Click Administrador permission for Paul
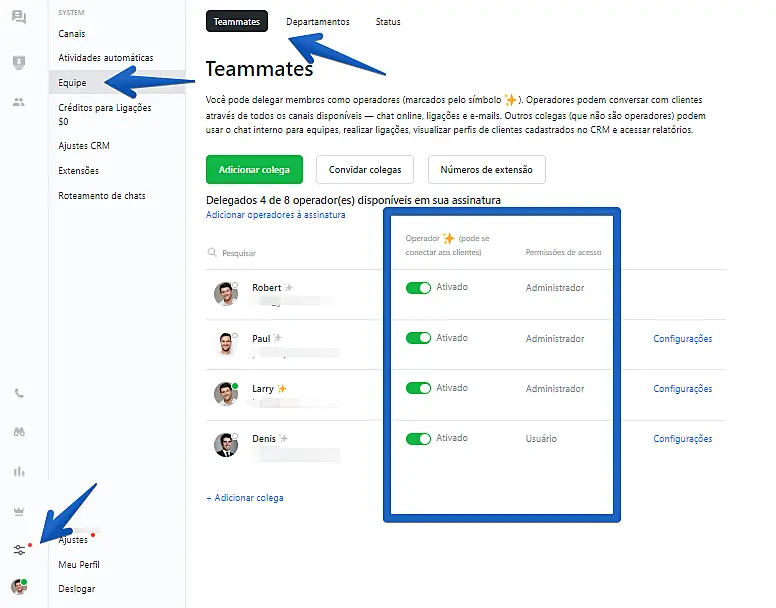This screenshot has height=608, width=776. tap(555, 338)
